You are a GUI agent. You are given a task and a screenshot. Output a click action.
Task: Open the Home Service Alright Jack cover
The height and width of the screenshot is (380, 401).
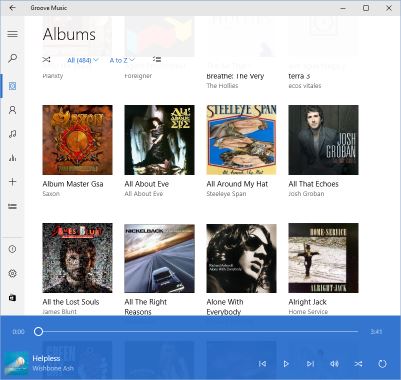(x=323, y=258)
